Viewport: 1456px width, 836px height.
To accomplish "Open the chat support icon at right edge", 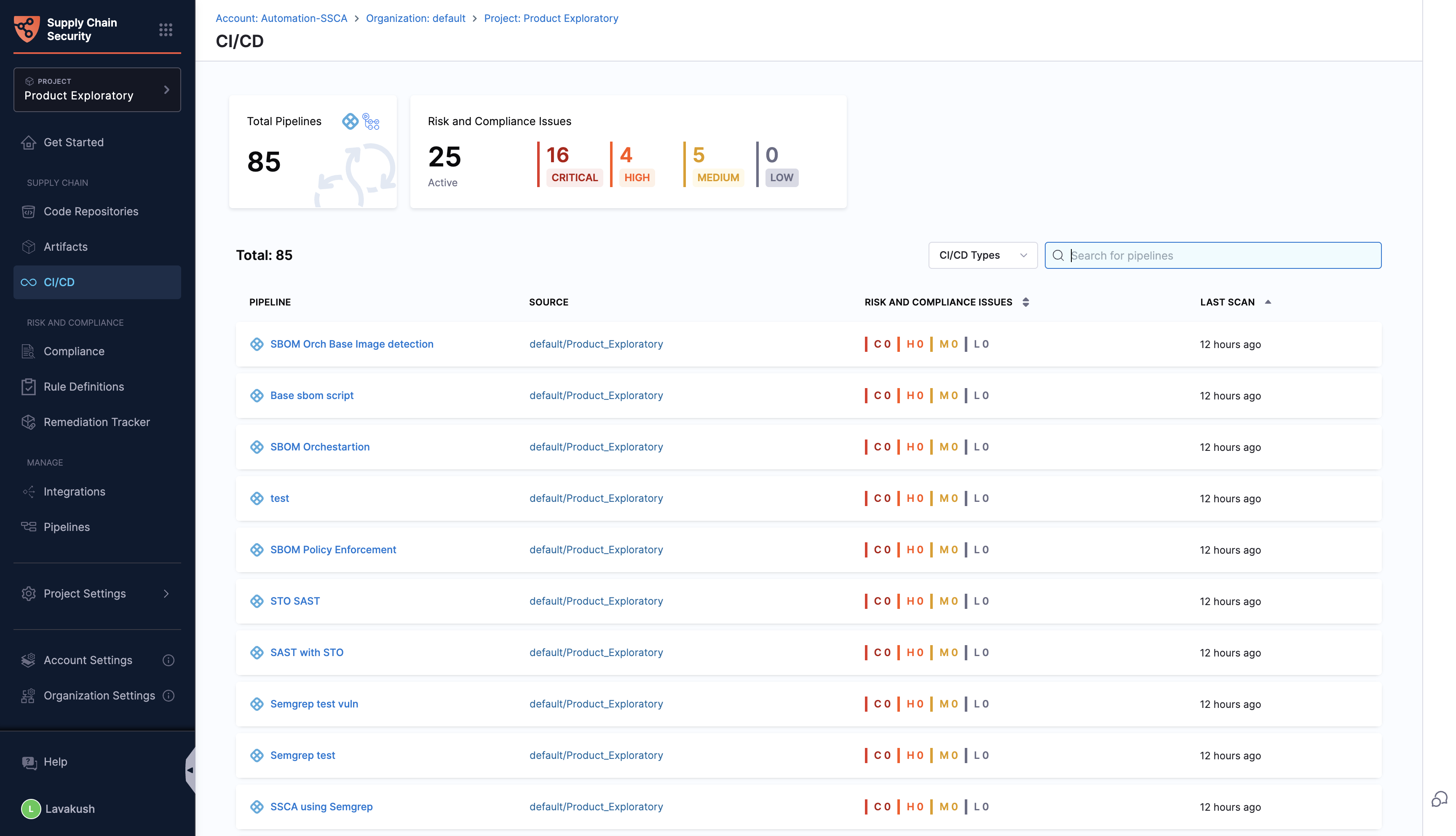I will coord(1439,798).
